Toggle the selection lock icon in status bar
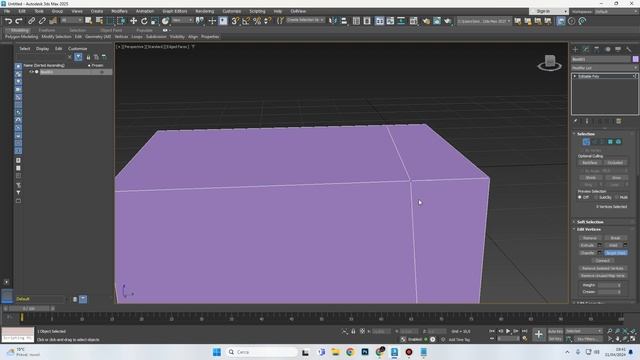This screenshot has width=640, height=360. (353, 331)
